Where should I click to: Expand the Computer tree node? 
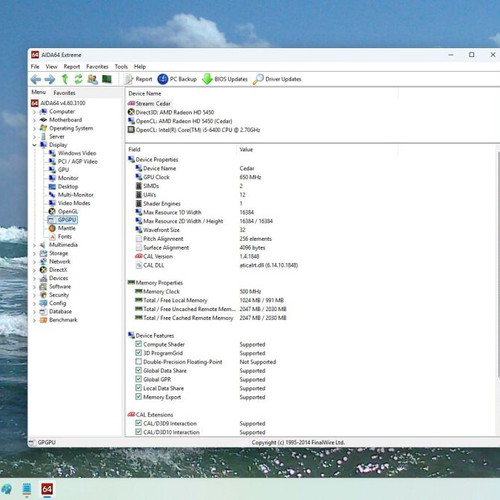click(34, 112)
